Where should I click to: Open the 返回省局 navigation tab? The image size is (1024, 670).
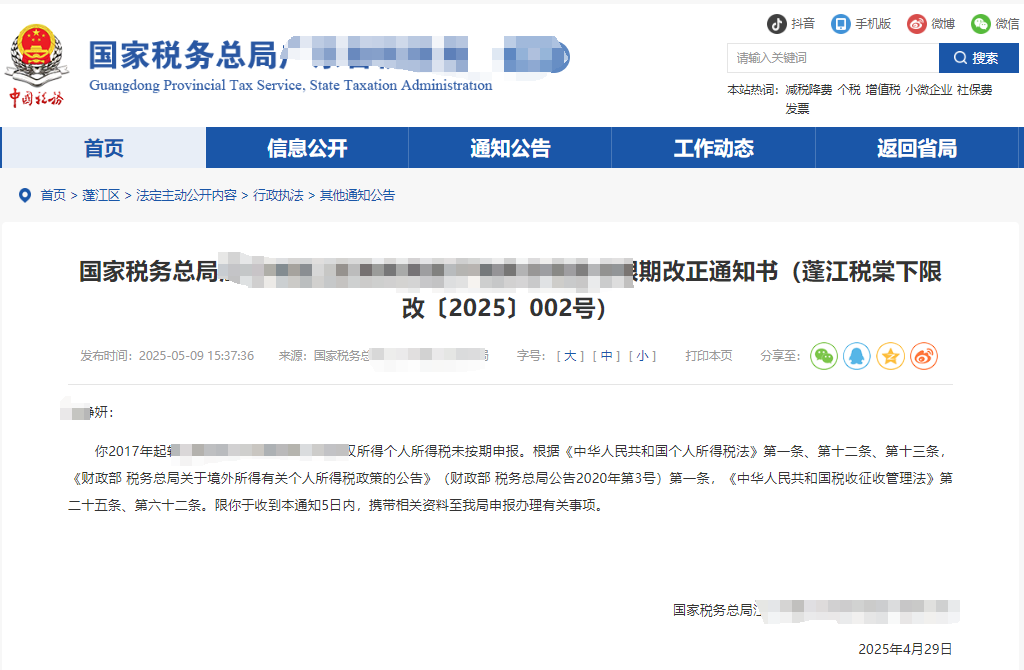click(x=917, y=148)
